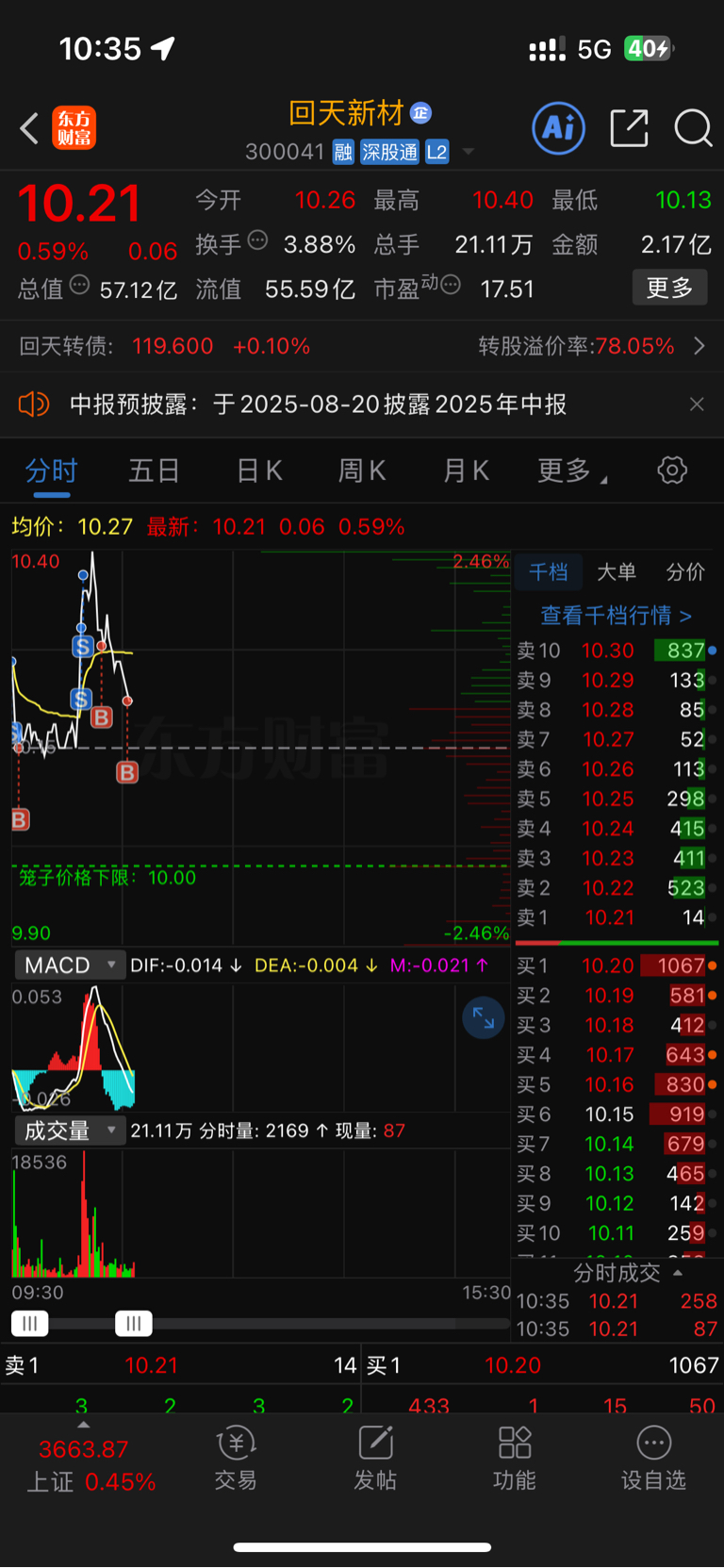Open chart settings gear icon

pos(672,470)
